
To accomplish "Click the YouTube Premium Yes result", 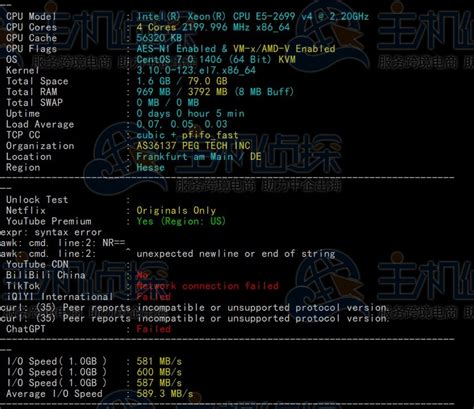I will tap(181, 221).
